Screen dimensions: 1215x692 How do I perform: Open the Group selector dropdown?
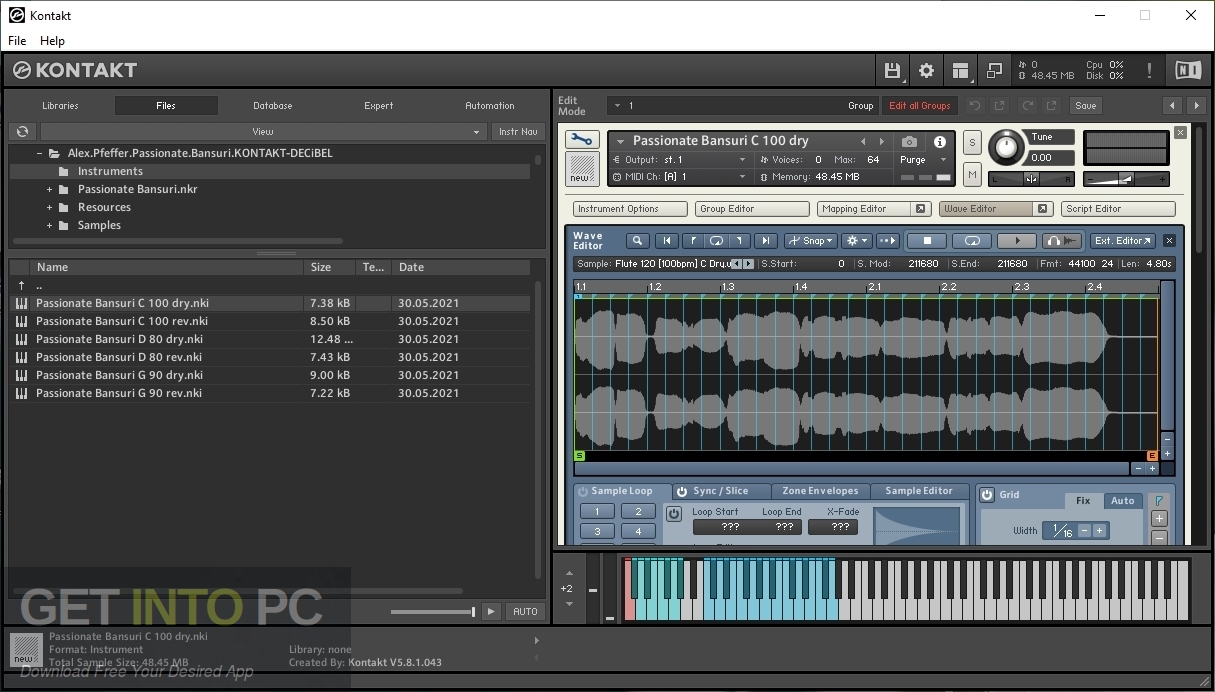742,105
